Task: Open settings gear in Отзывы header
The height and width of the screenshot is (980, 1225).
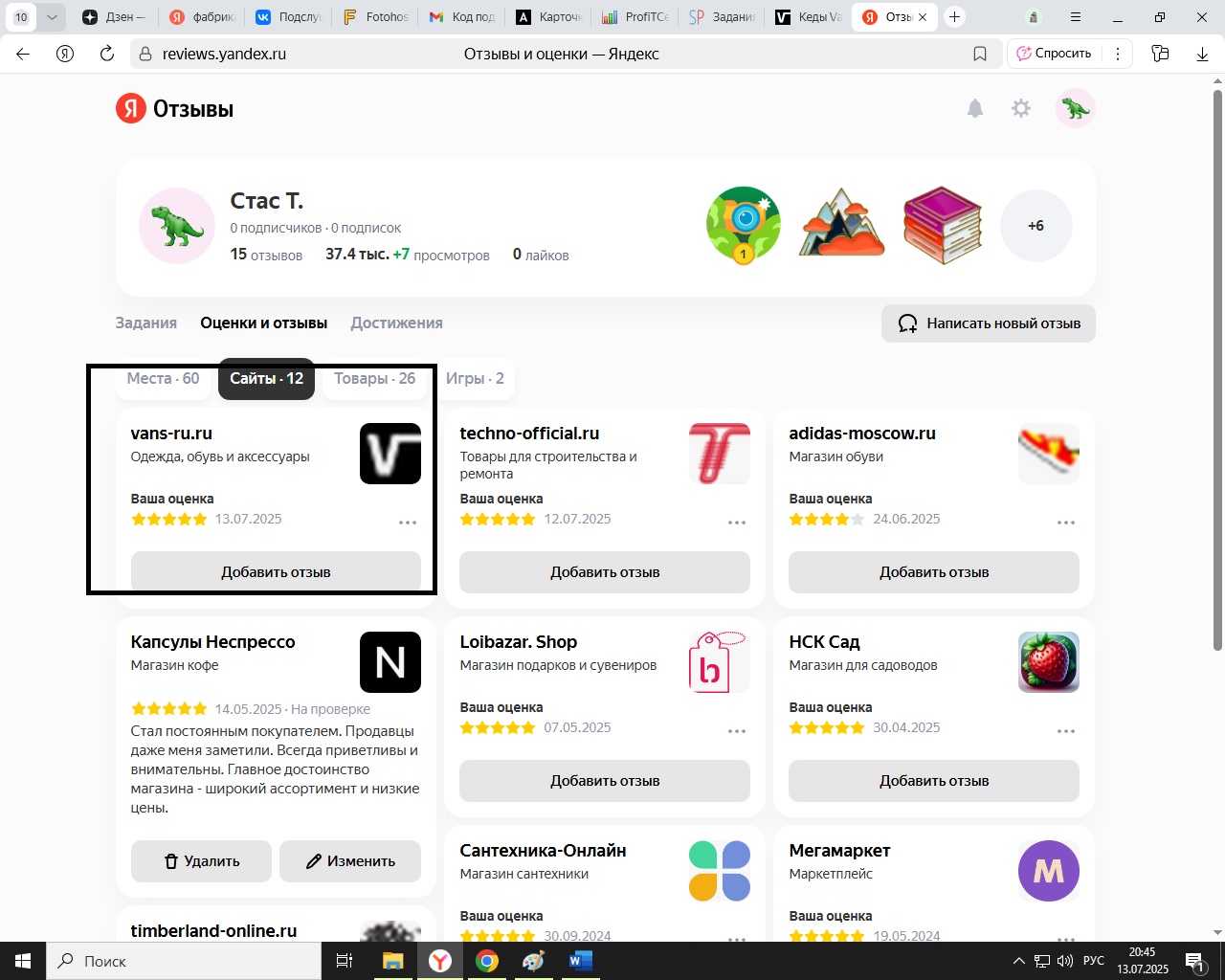Action: pos(1021,108)
